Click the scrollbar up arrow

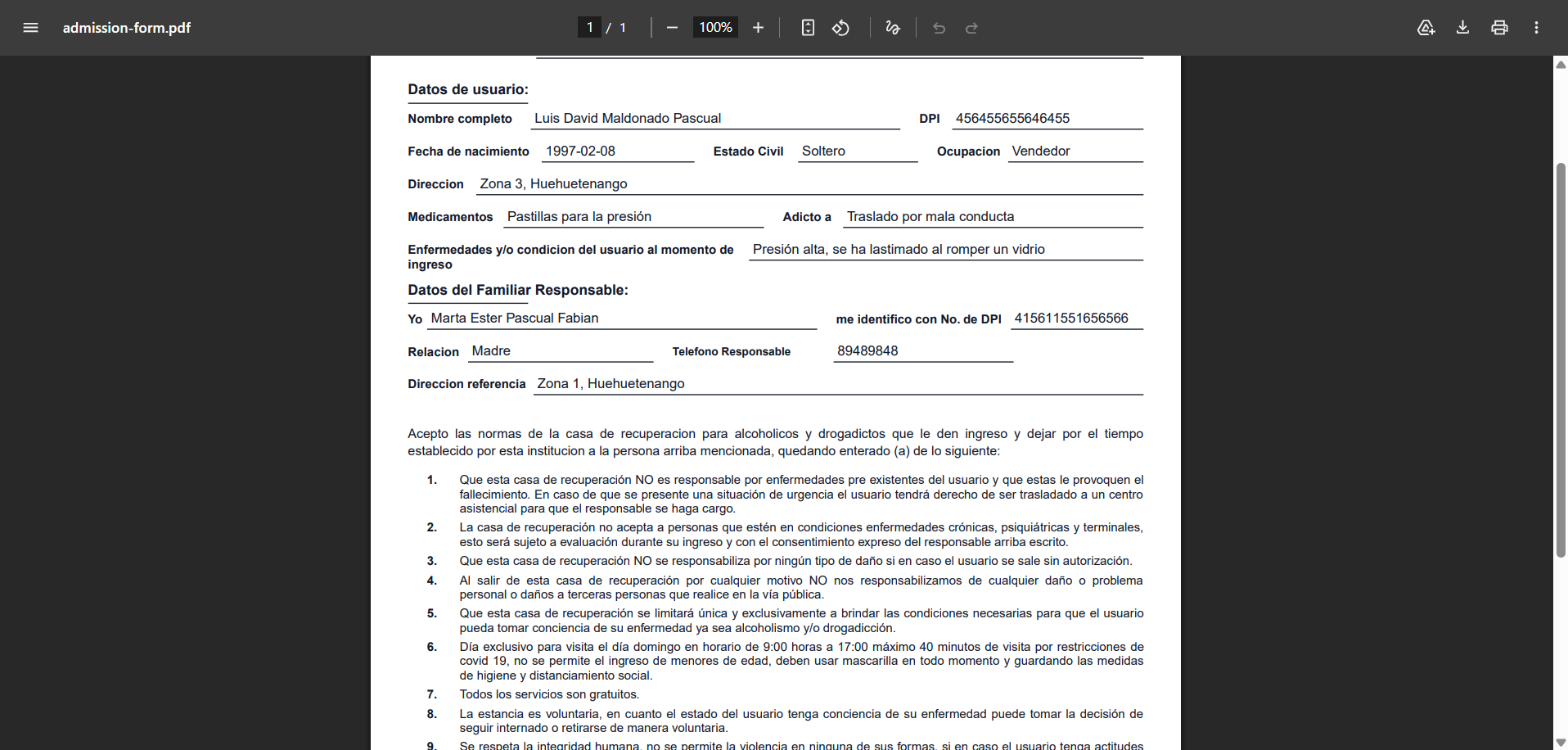(x=1561, y=65)
